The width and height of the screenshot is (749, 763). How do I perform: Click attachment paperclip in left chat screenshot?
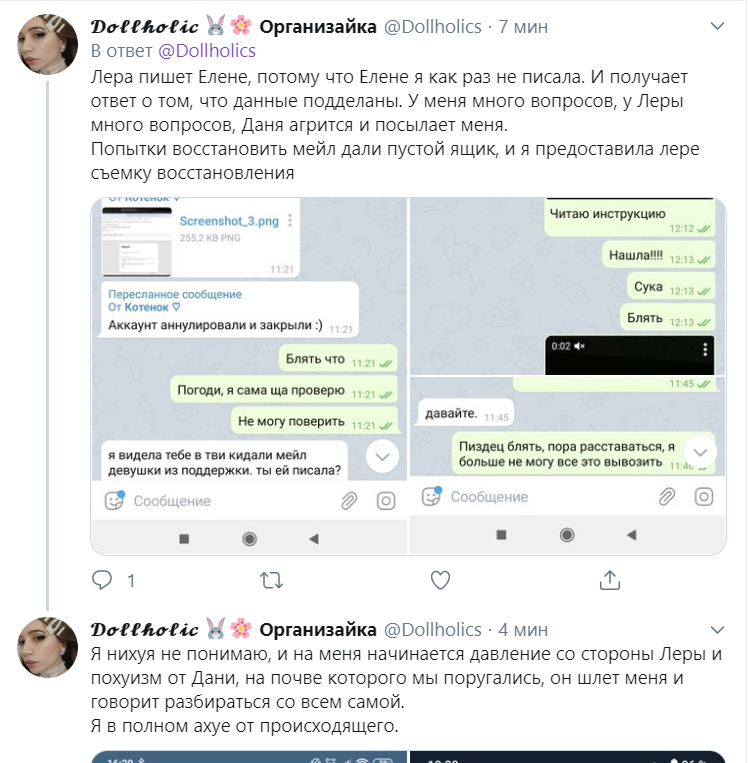point(349,501)
